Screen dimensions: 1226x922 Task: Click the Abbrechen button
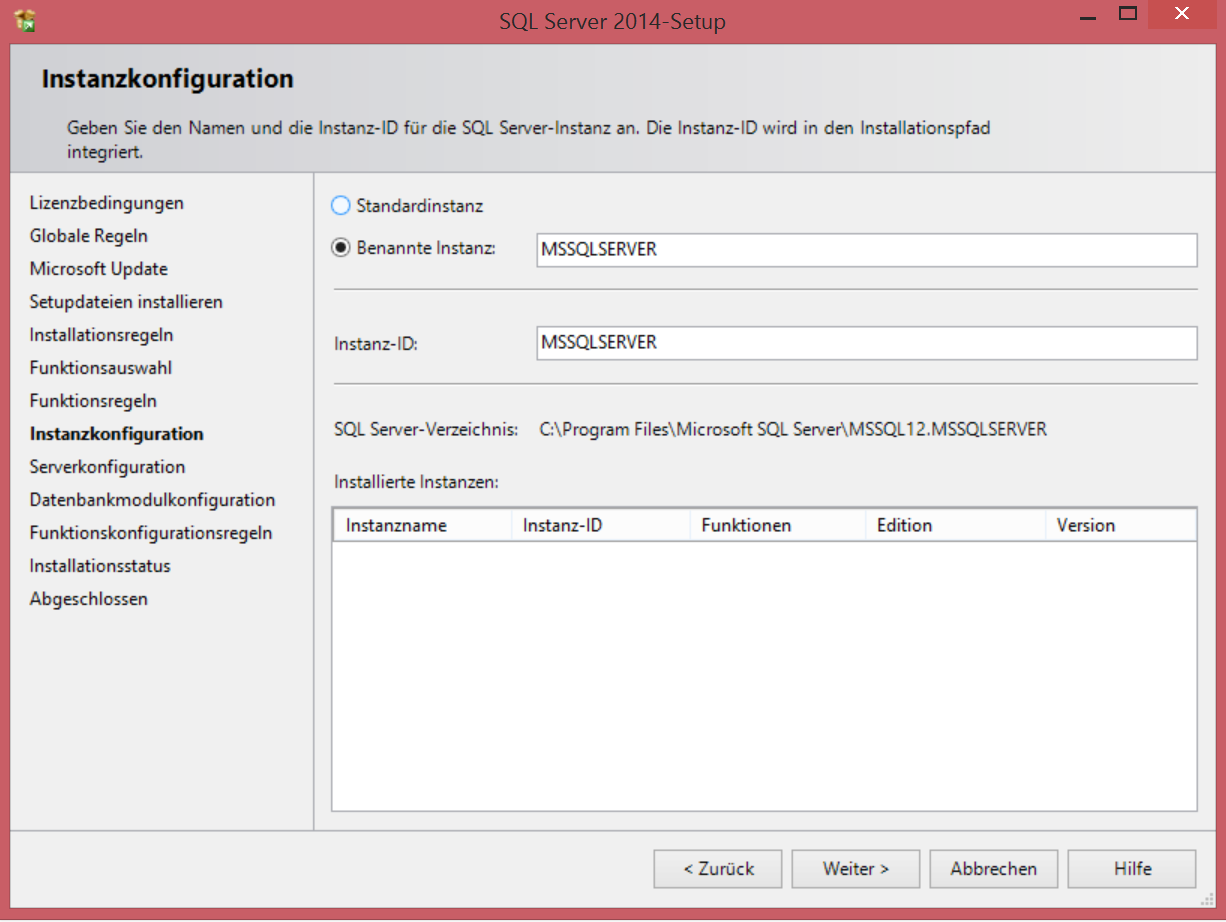tap(993, 869)
